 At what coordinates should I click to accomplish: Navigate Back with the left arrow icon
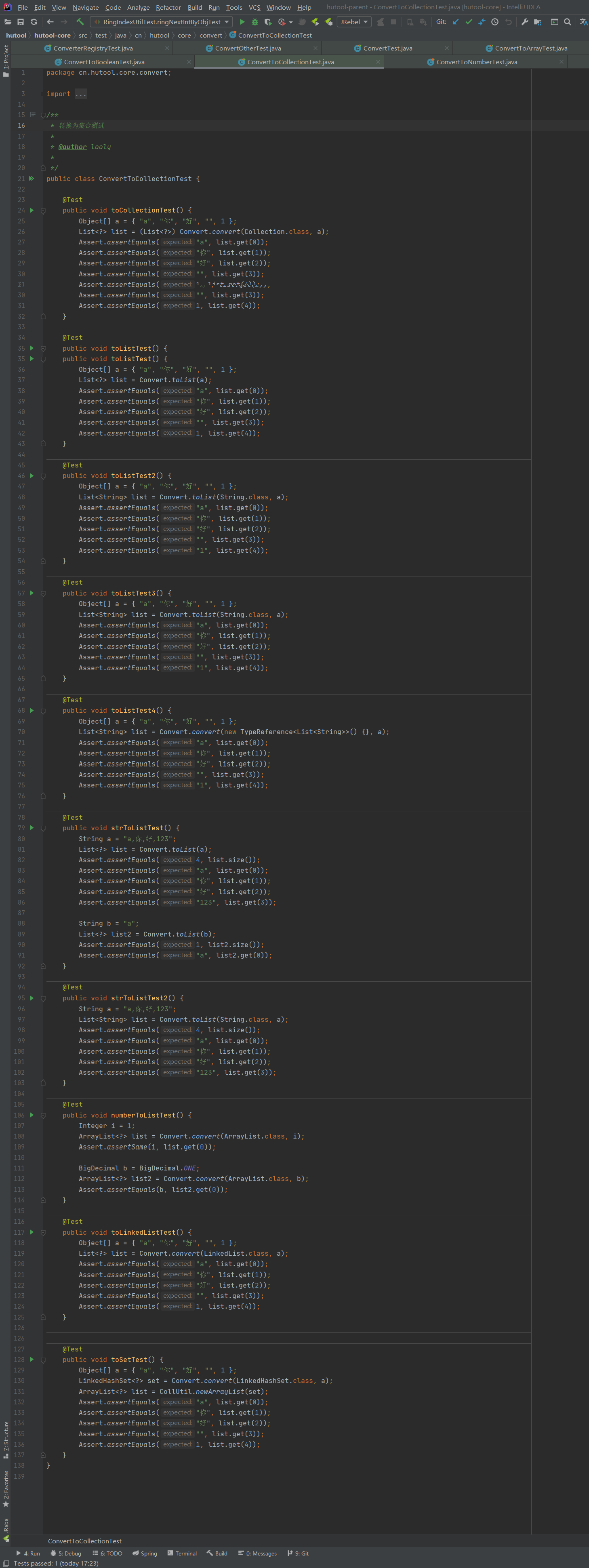pos(50,22)
